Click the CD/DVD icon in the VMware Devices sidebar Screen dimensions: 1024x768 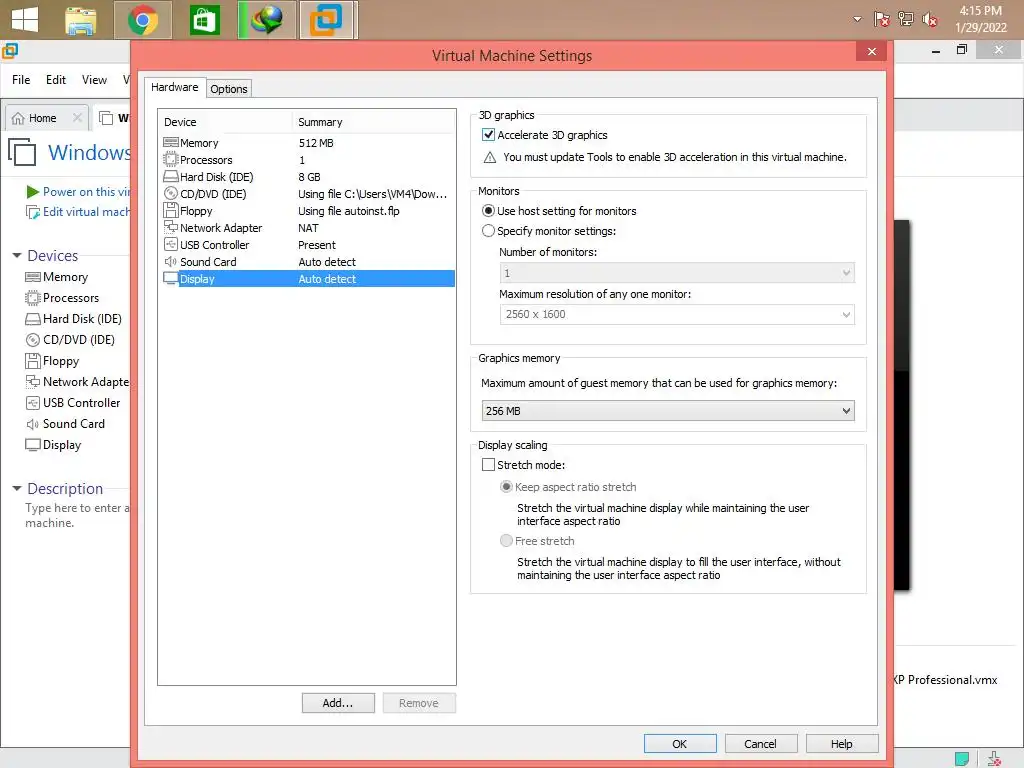coord(33,340)
